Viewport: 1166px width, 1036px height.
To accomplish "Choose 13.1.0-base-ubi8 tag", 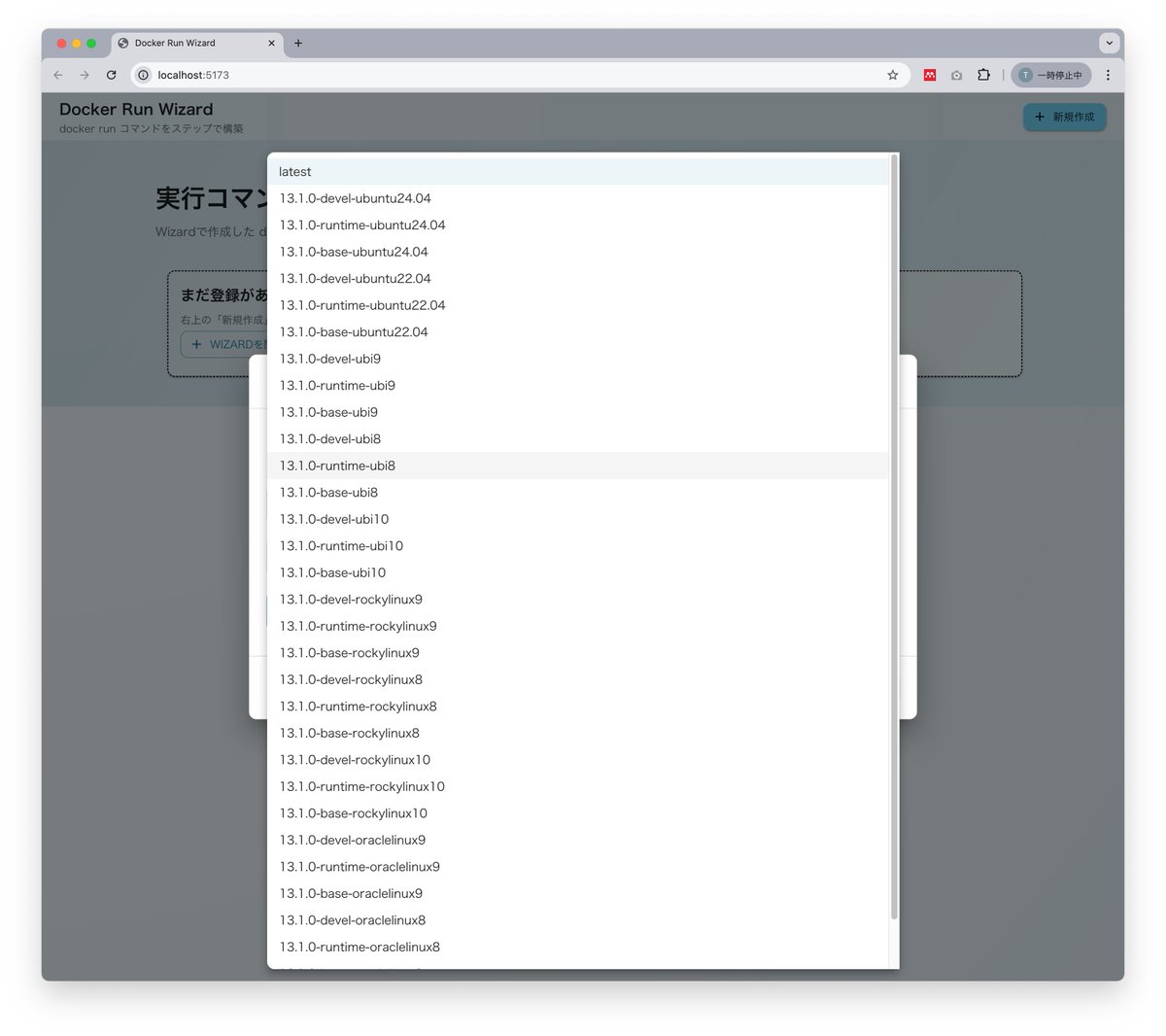I will (x=578, y=492).
